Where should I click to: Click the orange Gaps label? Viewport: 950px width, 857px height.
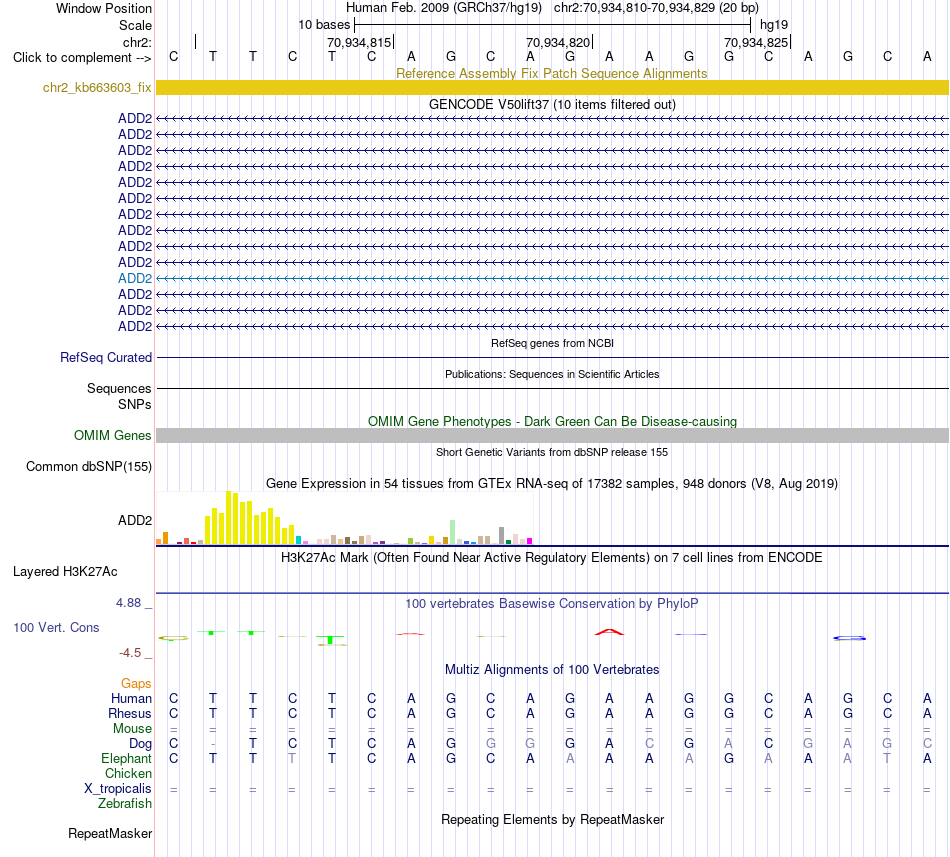pos(136,683)
